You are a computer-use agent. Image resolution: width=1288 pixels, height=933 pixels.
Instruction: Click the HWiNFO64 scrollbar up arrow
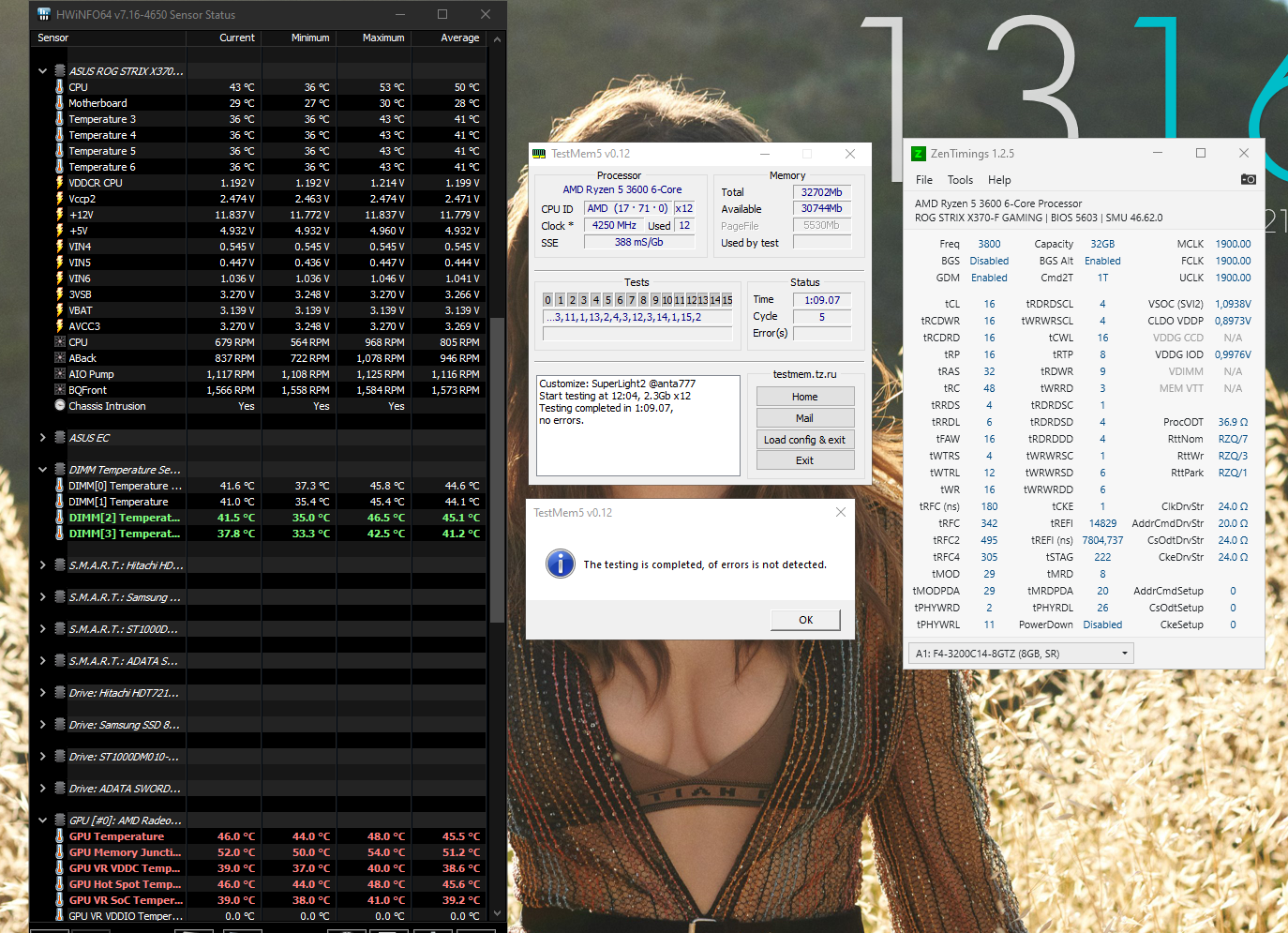[x=498, y=38]
